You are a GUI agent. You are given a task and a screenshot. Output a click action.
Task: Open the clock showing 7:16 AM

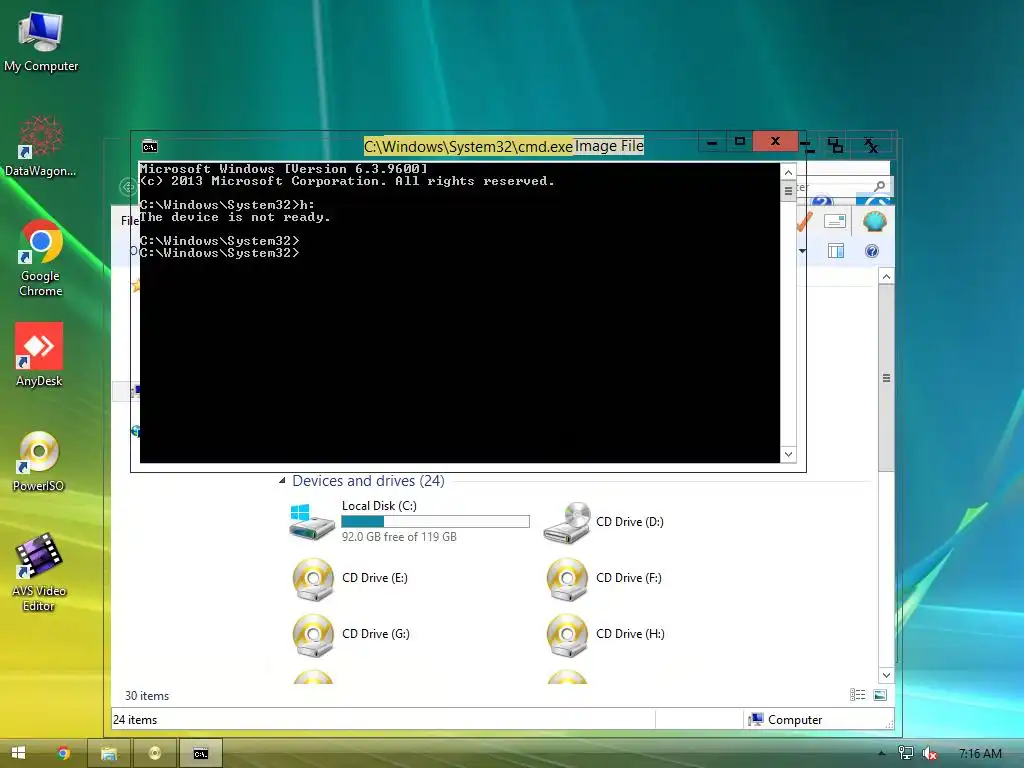pos(980,754)
